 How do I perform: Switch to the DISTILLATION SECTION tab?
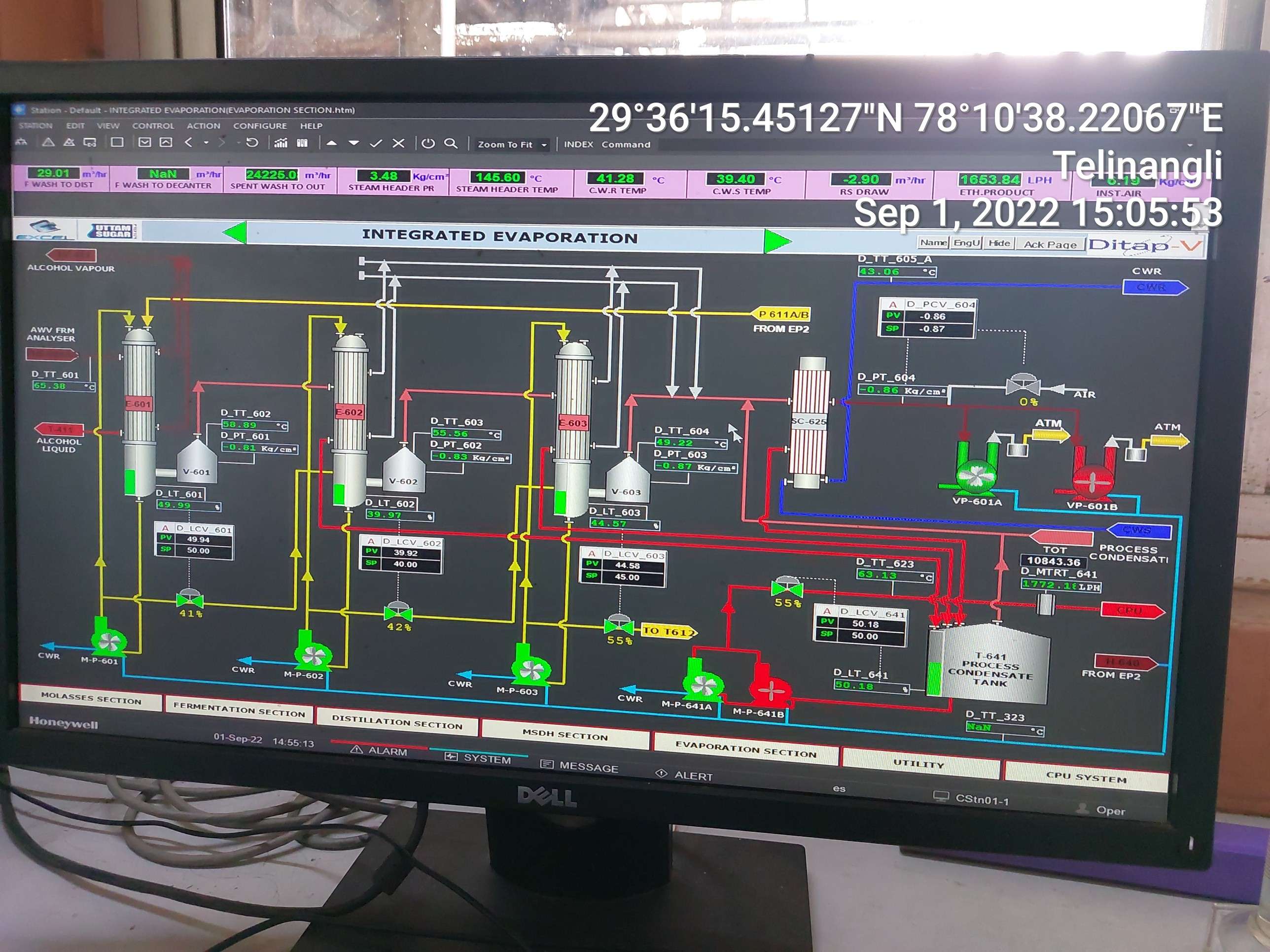[x=397, y=722]
